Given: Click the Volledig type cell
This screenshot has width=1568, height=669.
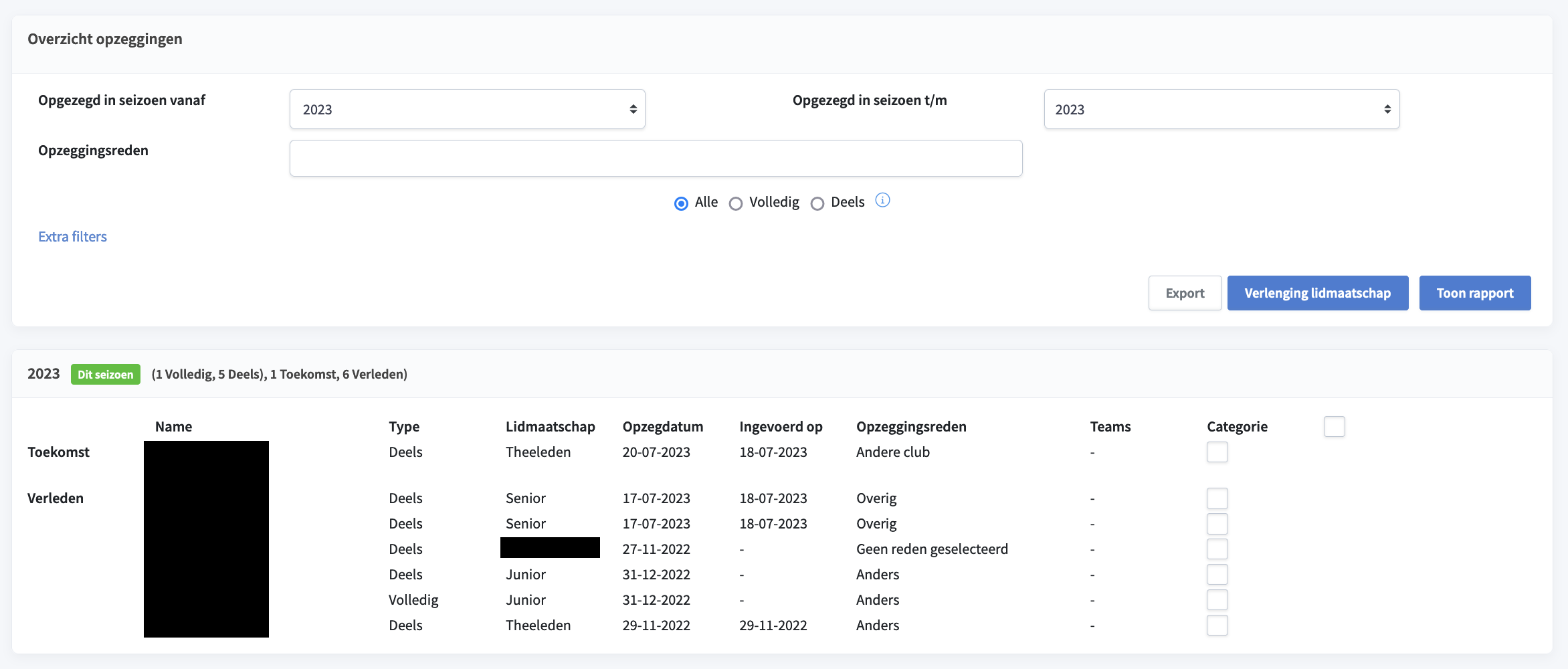Looking at the screenshot, I should point(413,600).
